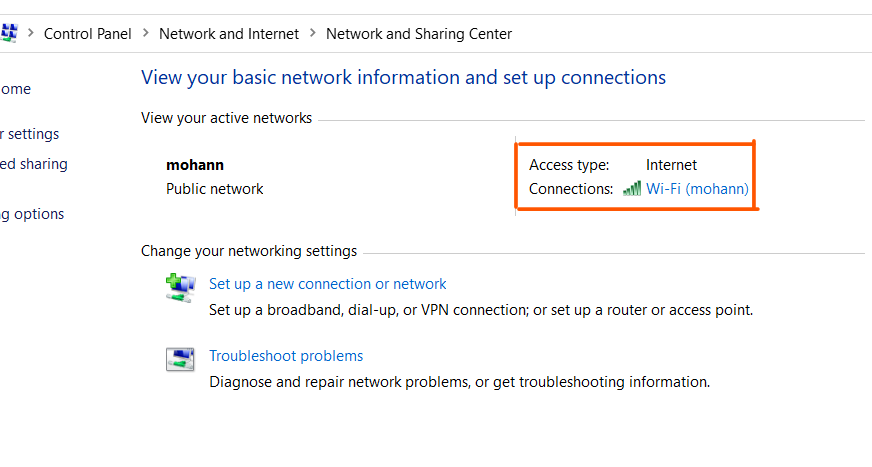
Task: Click the Control Panel icon in address bar
Action: (x=8, y=33)
